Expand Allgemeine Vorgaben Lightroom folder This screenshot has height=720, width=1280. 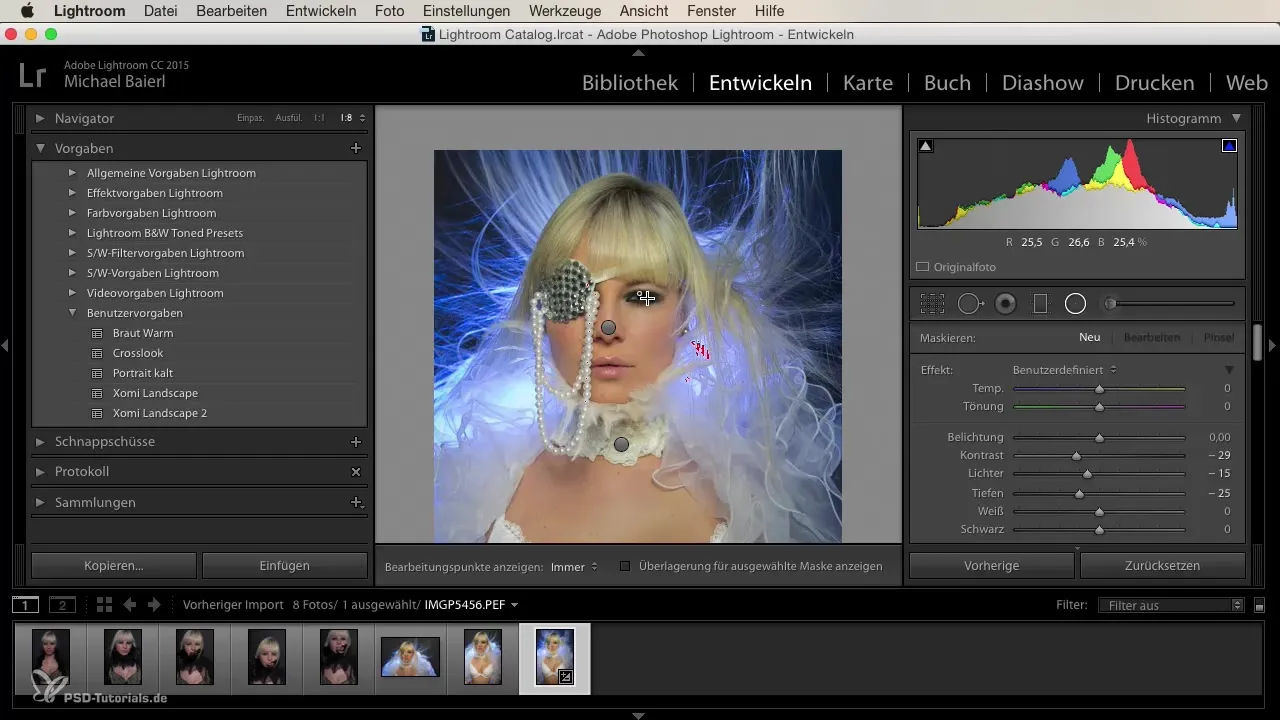click(x=72, y=173)
